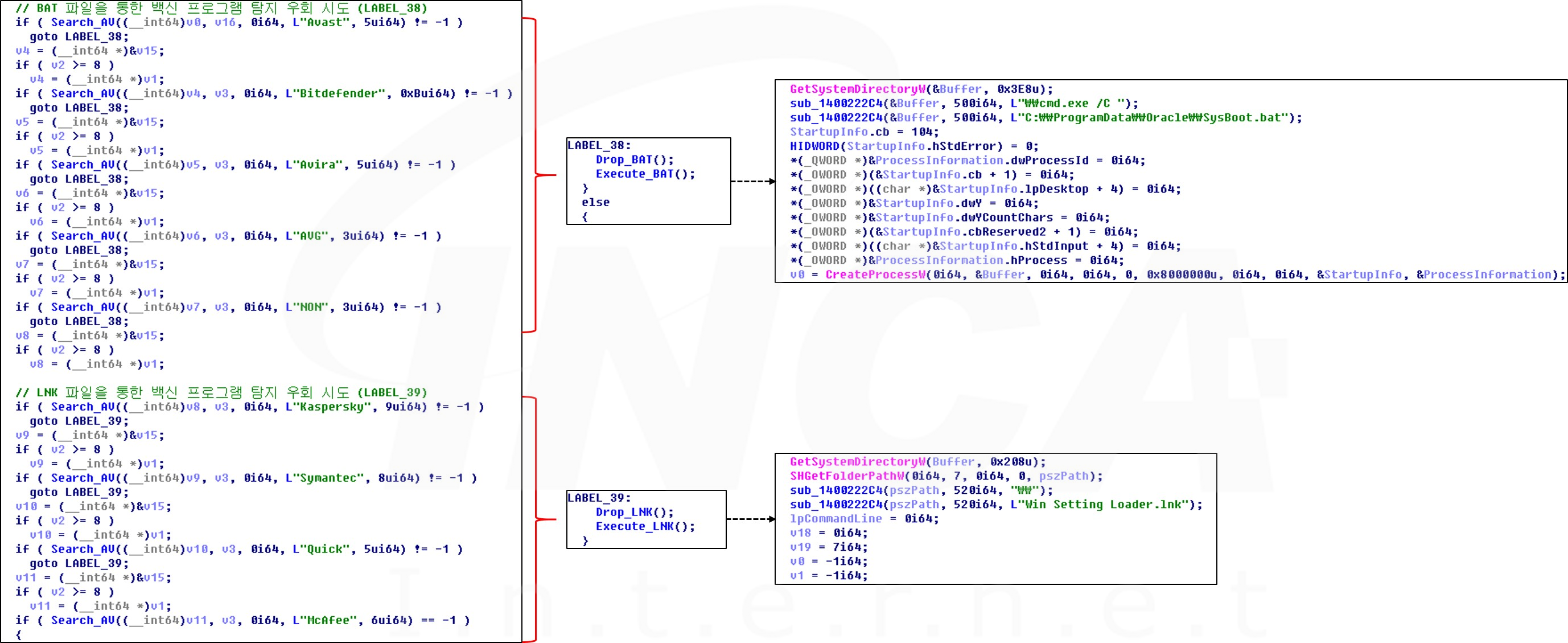
Task: Click the LABEL_39 label in middle box
Action: pos(599,498)
